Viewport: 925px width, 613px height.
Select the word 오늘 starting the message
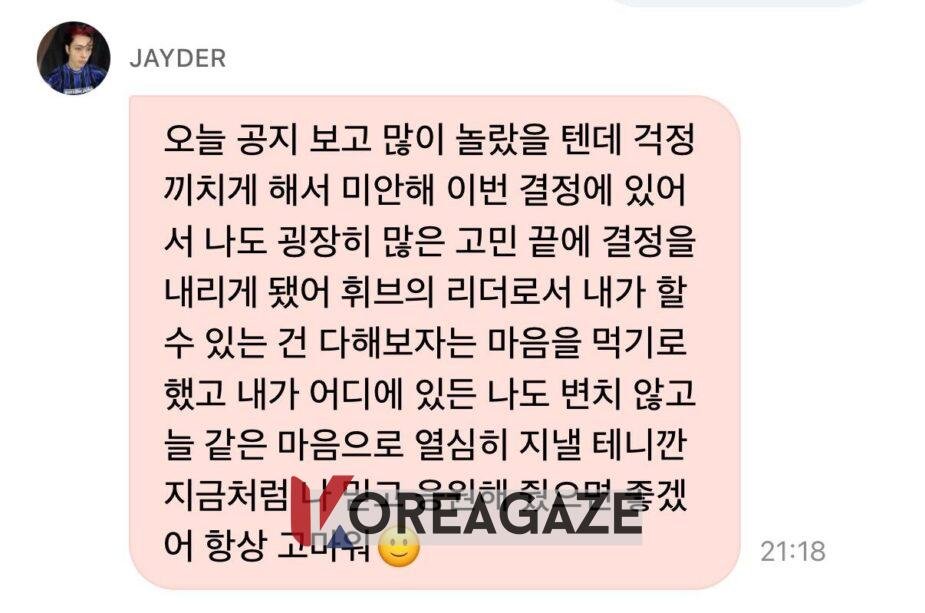(195, 140)
